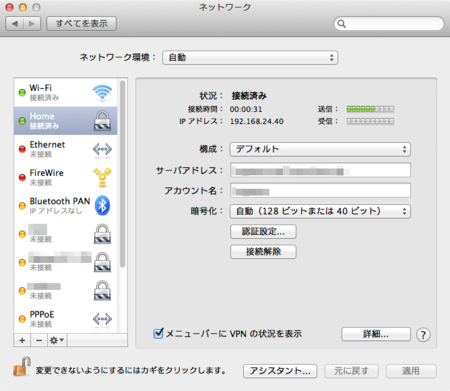Open the 詳細... advanced settings
This screenshot has width=450, height=391.
pos(376,334)
